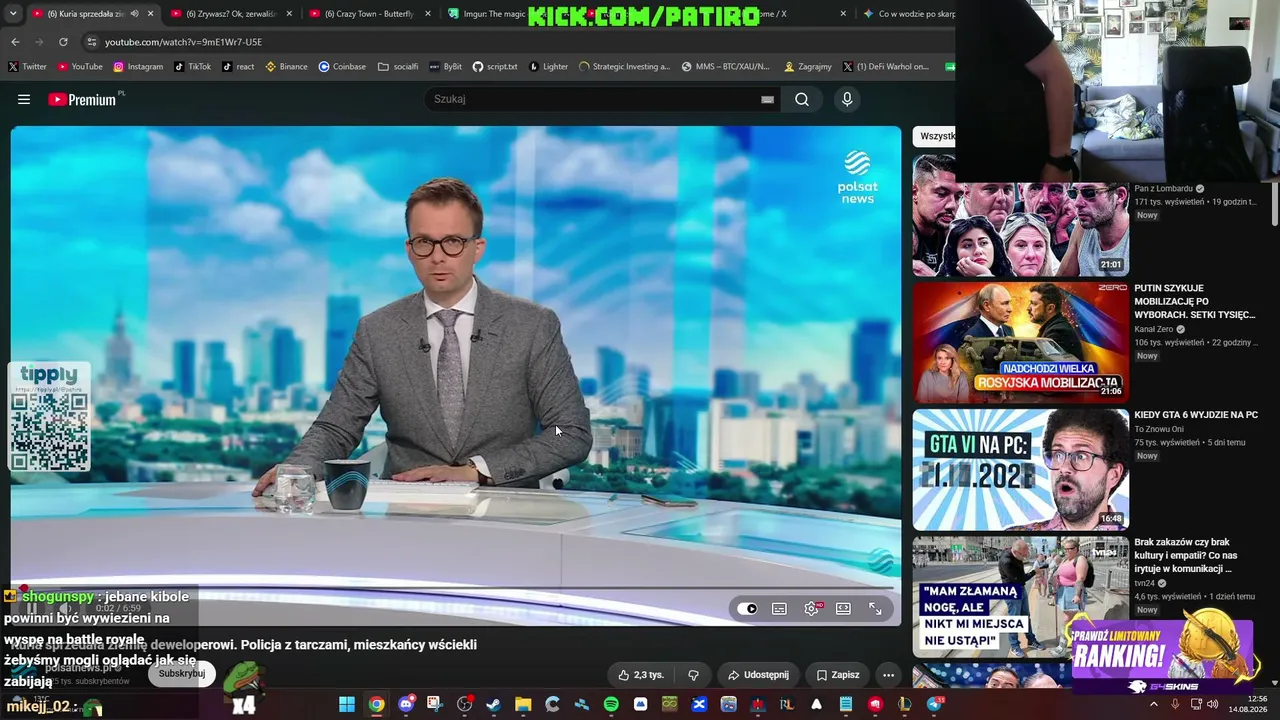Open Google Chrome from the taskbar
Screen dimensions: 1280x720
(376, 705)
